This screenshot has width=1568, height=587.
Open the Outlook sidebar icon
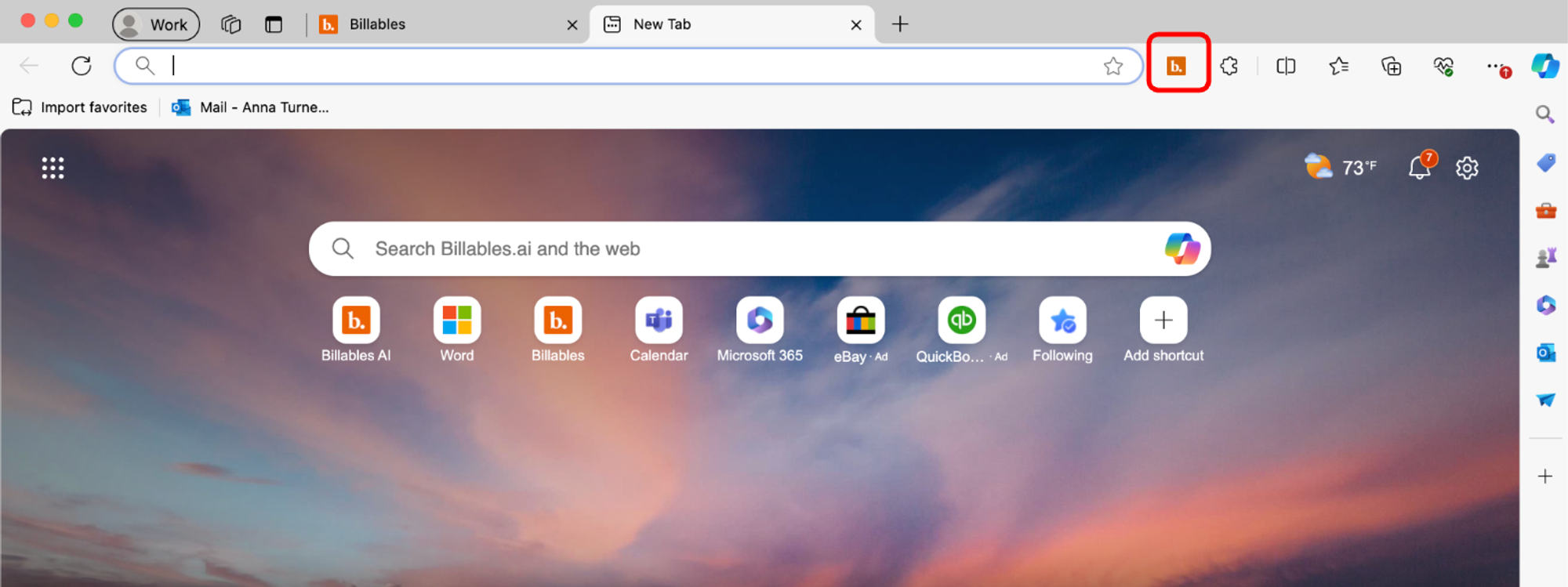[x=1545, y=353]
